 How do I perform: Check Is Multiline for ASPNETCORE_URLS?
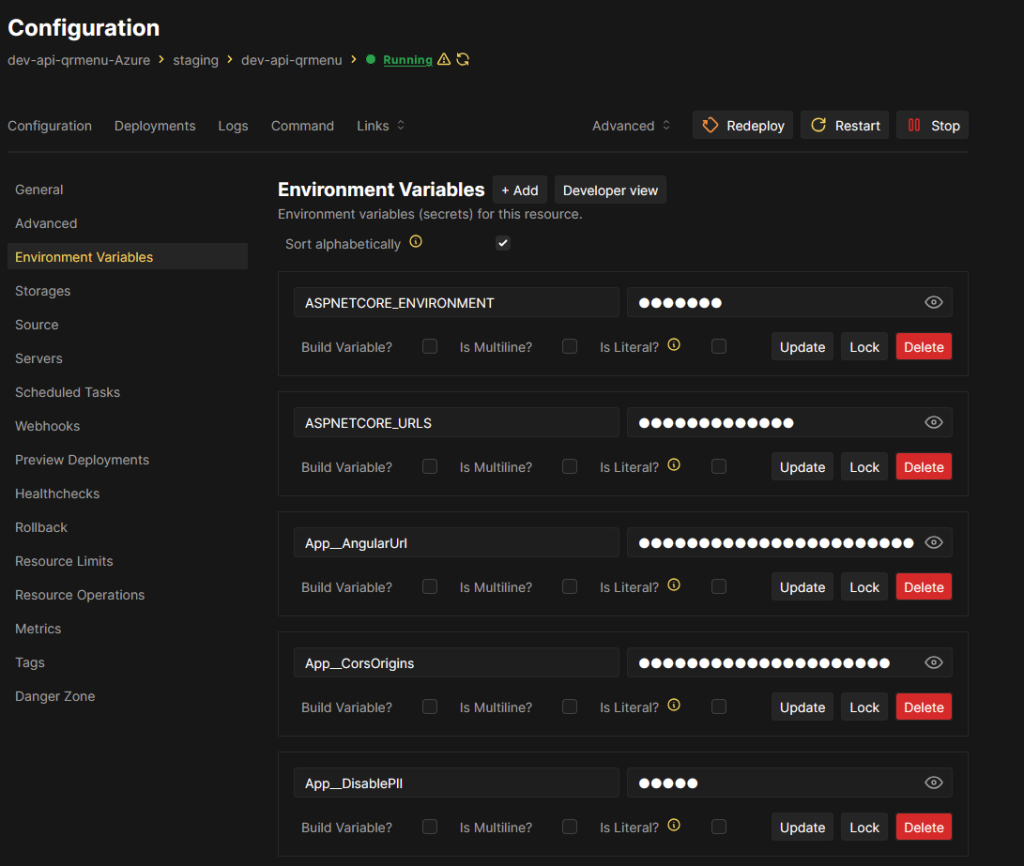pos(569,466)
